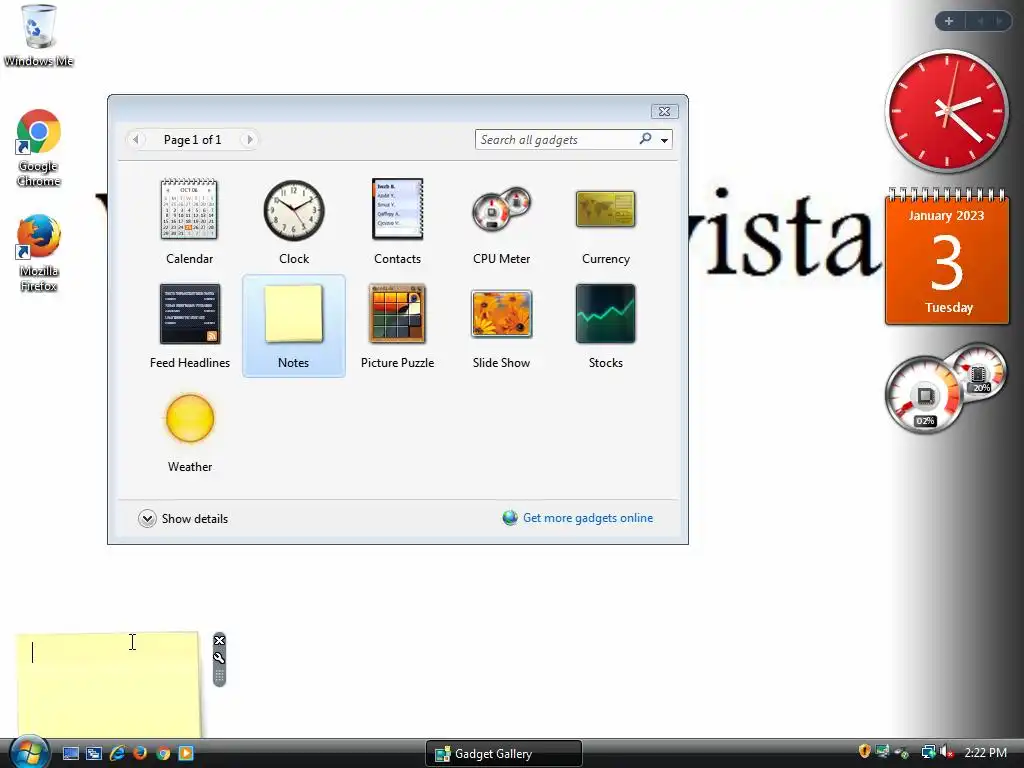The image size is (1024, 768).
Task: Click the security shield tray icon
Action: click(x=864, y=752)
